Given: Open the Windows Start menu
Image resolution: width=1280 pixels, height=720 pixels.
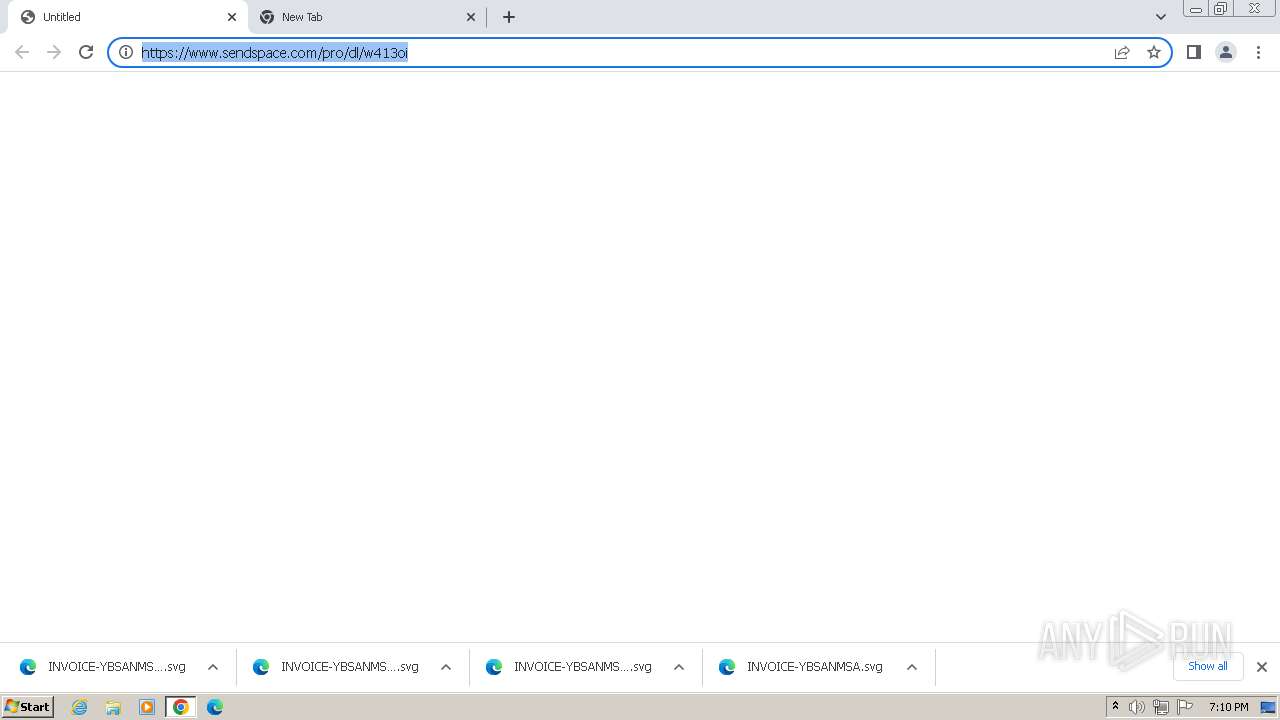Looking at the screenshot, I should click(27, 707).
